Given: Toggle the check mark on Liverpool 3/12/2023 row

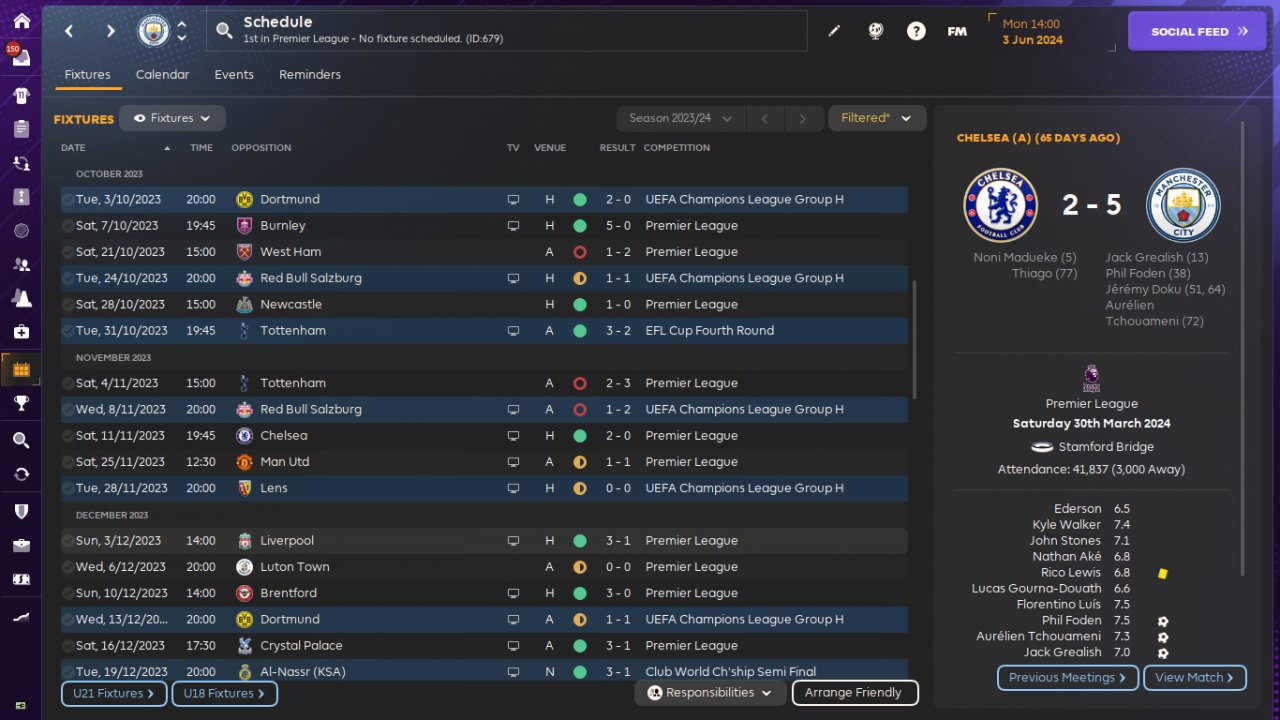Looking at the screenshot, I should (x=67, y=541).
